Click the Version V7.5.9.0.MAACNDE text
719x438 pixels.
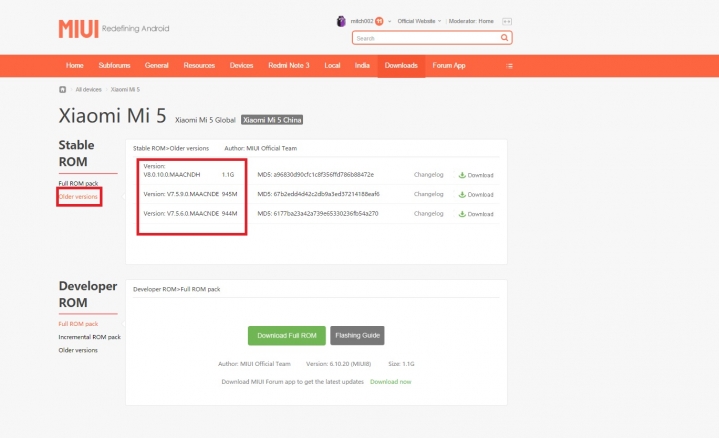click(181, 194)
